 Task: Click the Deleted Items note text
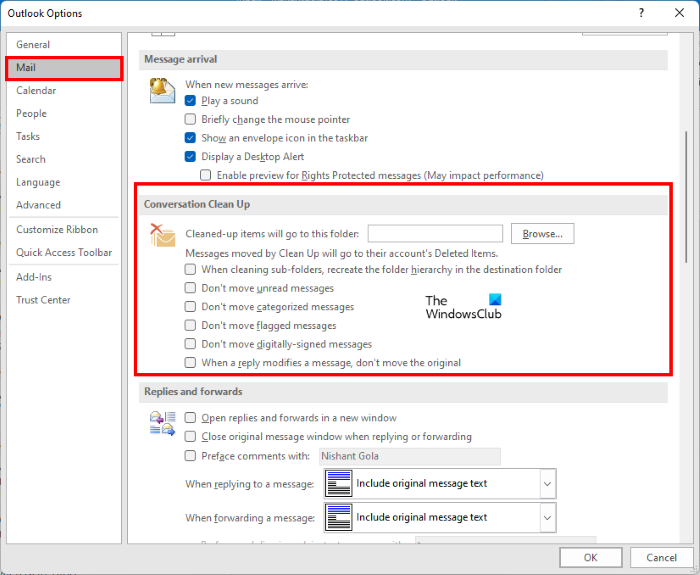[342, 254]
